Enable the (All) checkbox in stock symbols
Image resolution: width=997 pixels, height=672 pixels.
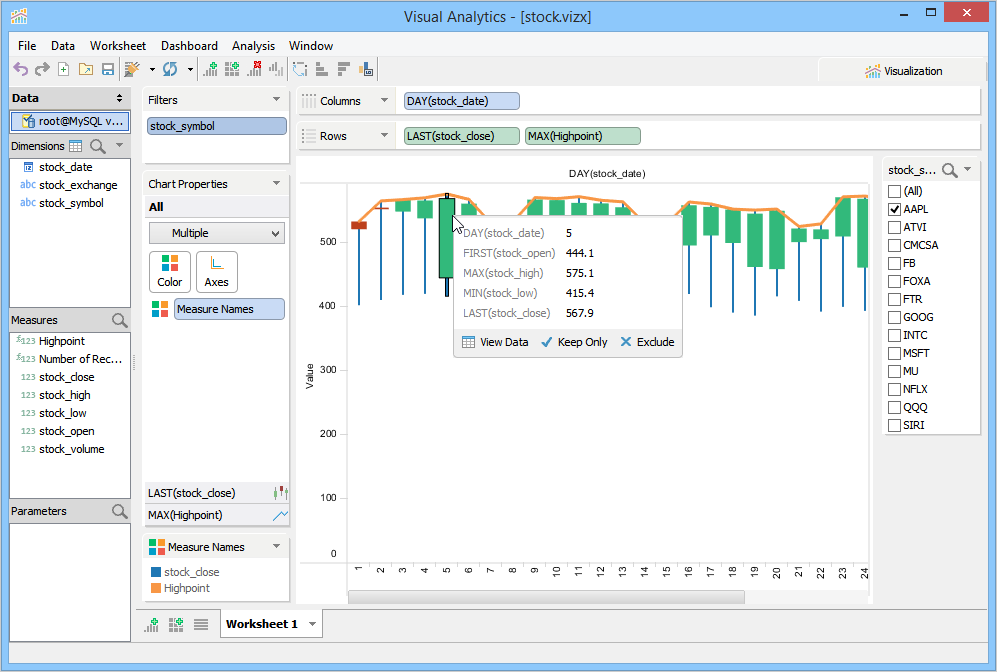coord(894,191)
